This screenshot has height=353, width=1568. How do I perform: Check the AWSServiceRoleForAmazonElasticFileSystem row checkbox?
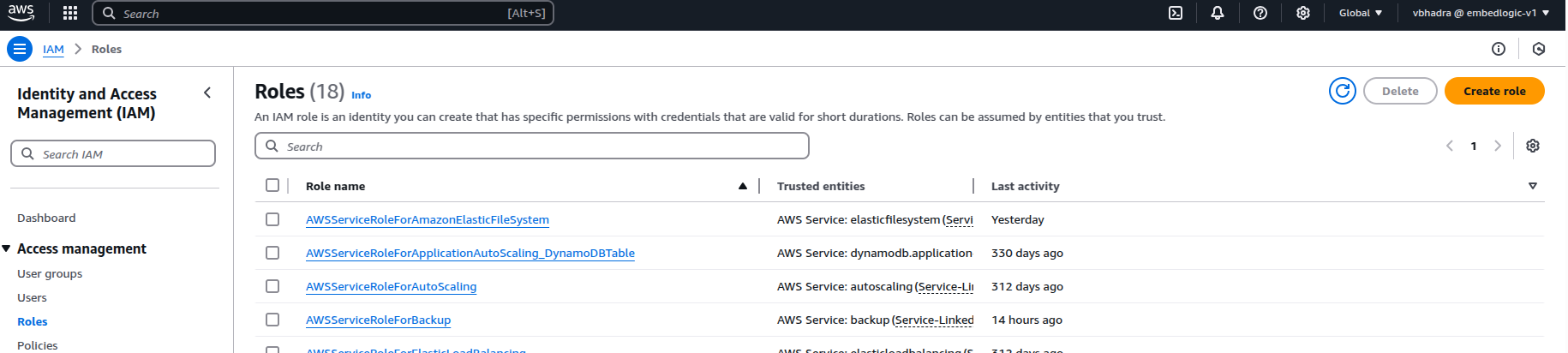(x=272, y=219)
